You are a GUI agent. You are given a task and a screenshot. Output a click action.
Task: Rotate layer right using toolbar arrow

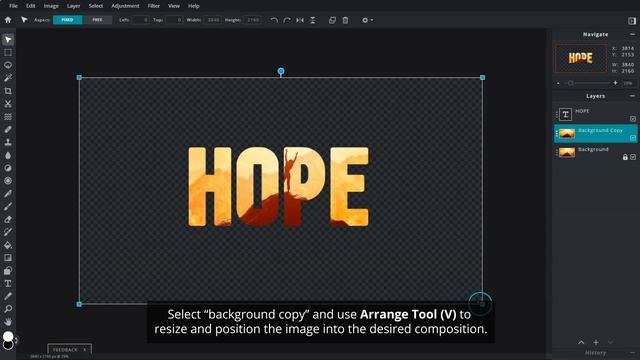pyautogui.click(x=287, y=20)
